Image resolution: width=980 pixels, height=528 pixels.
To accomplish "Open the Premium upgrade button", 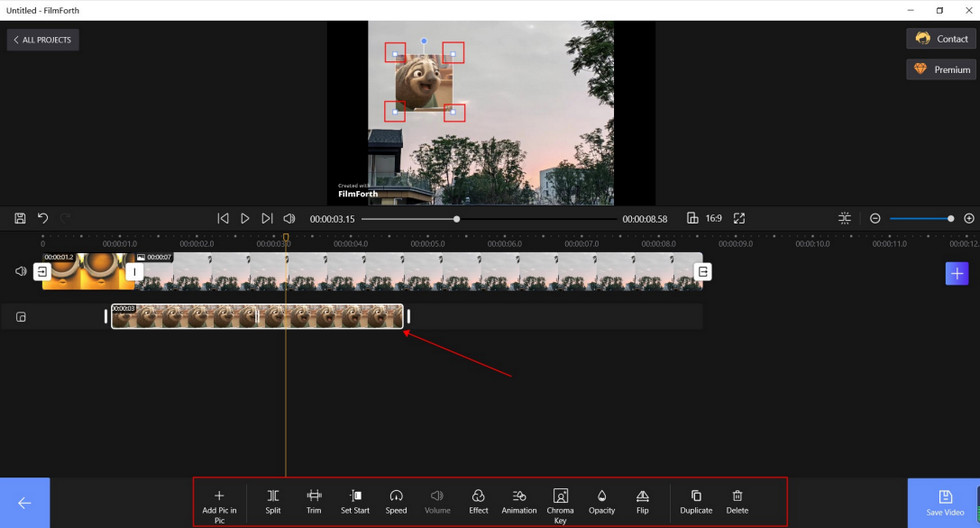I will point(941,69).
